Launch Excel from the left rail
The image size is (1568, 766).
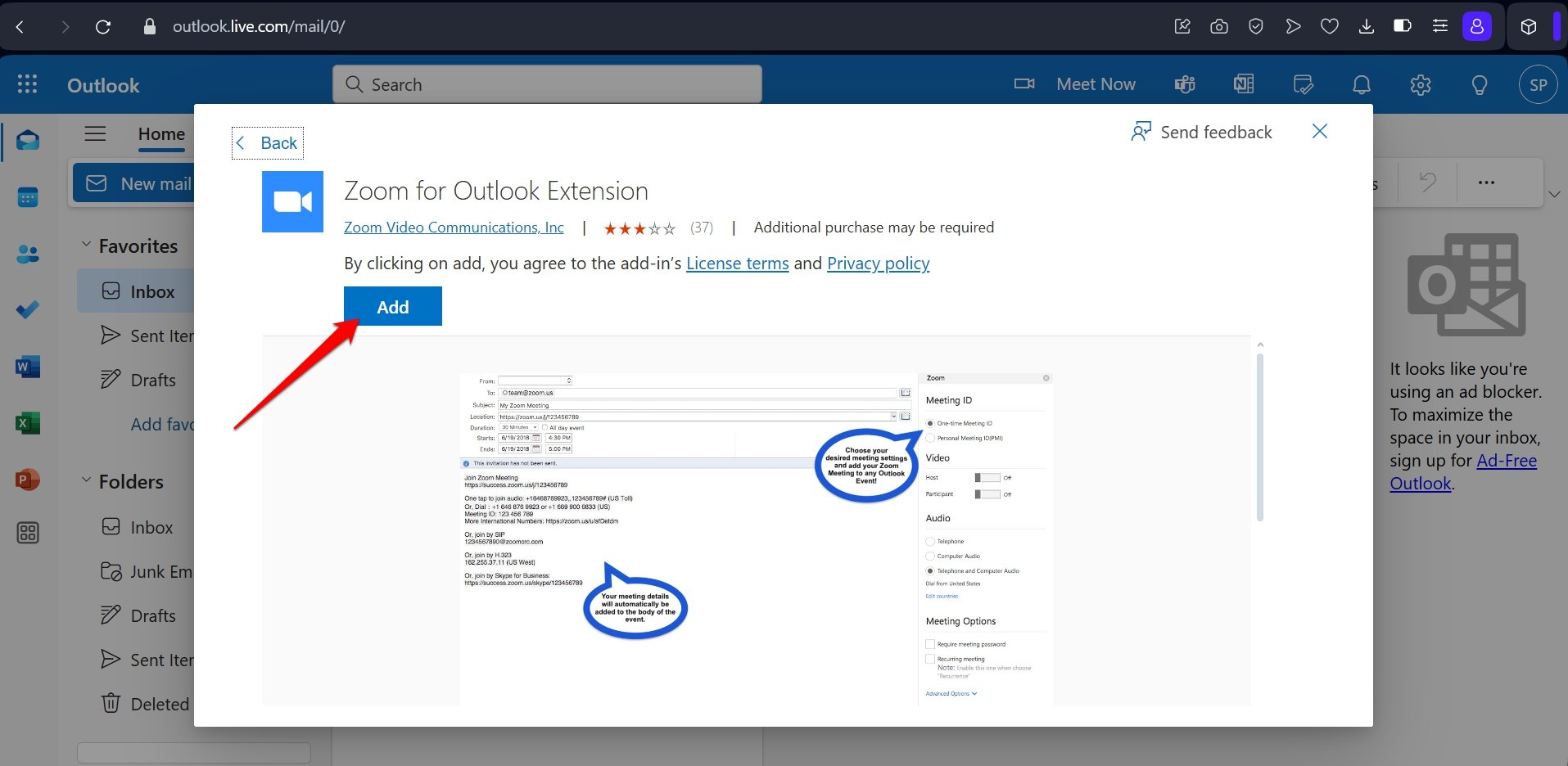coord(28,423)
